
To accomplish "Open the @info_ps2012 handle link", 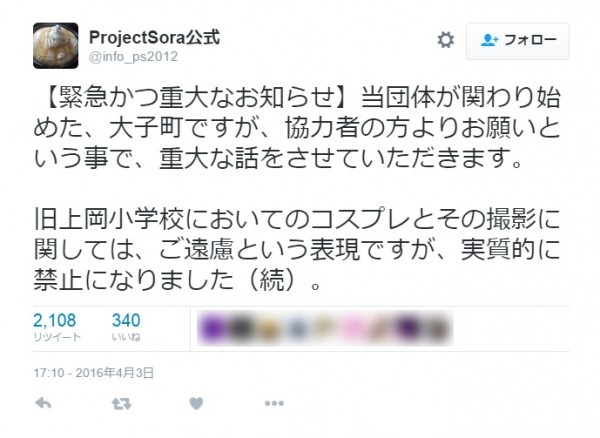I will click(133, 57).
